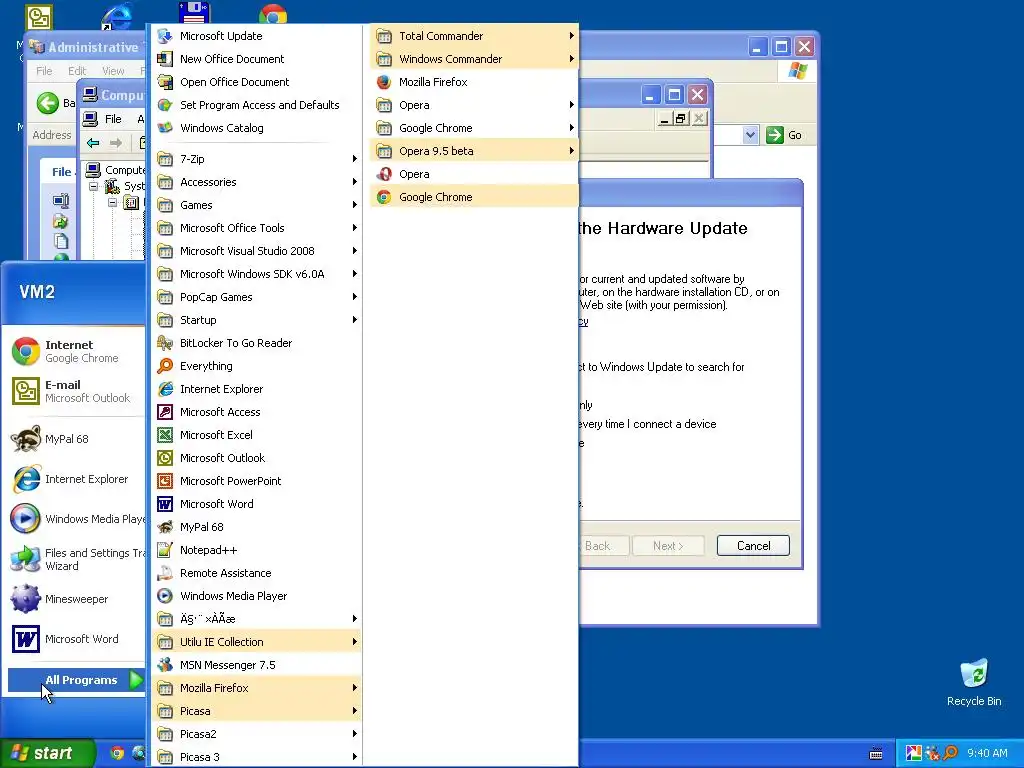
Task: Launch Notepad++
Action: [x=256, y=550]
